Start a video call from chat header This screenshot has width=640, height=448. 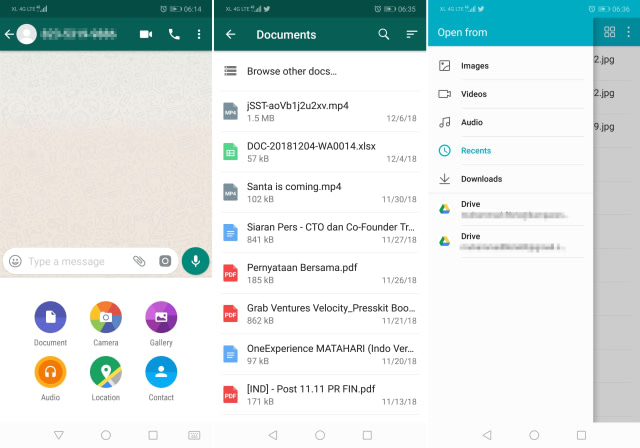(x=146, y=34)
